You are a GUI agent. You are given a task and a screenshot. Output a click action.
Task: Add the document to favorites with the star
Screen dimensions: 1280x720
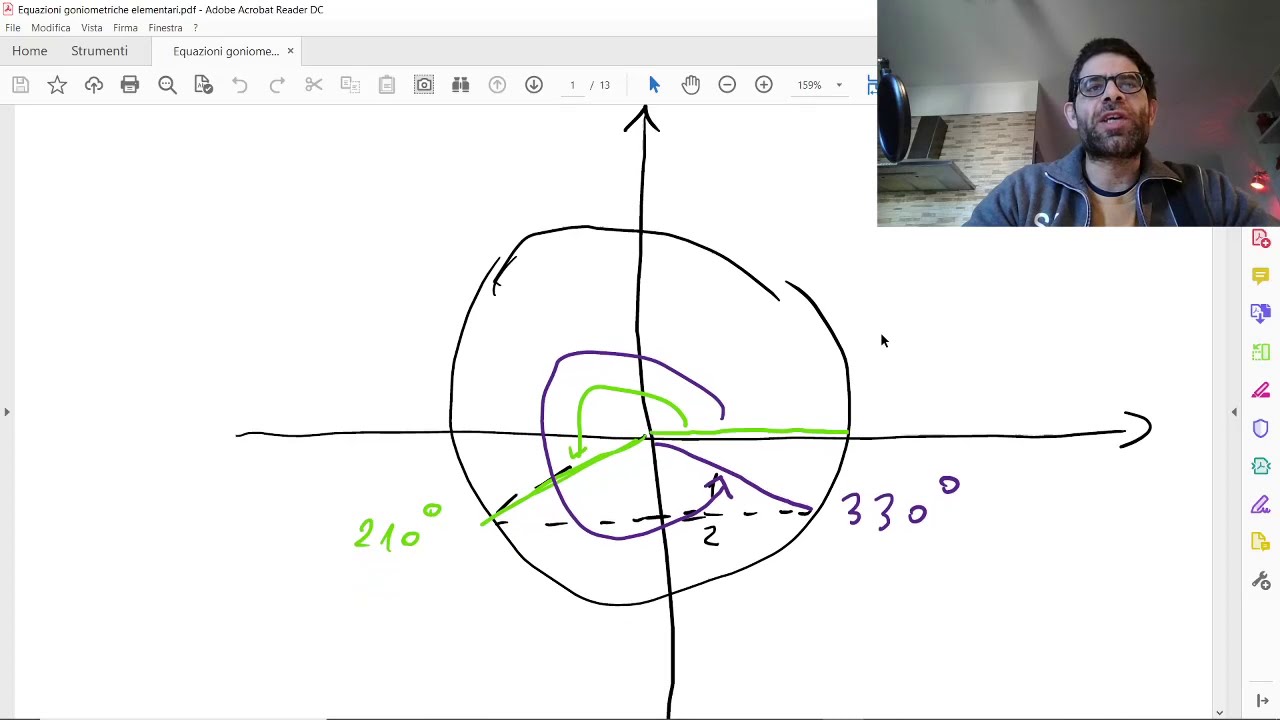point(57,85)
